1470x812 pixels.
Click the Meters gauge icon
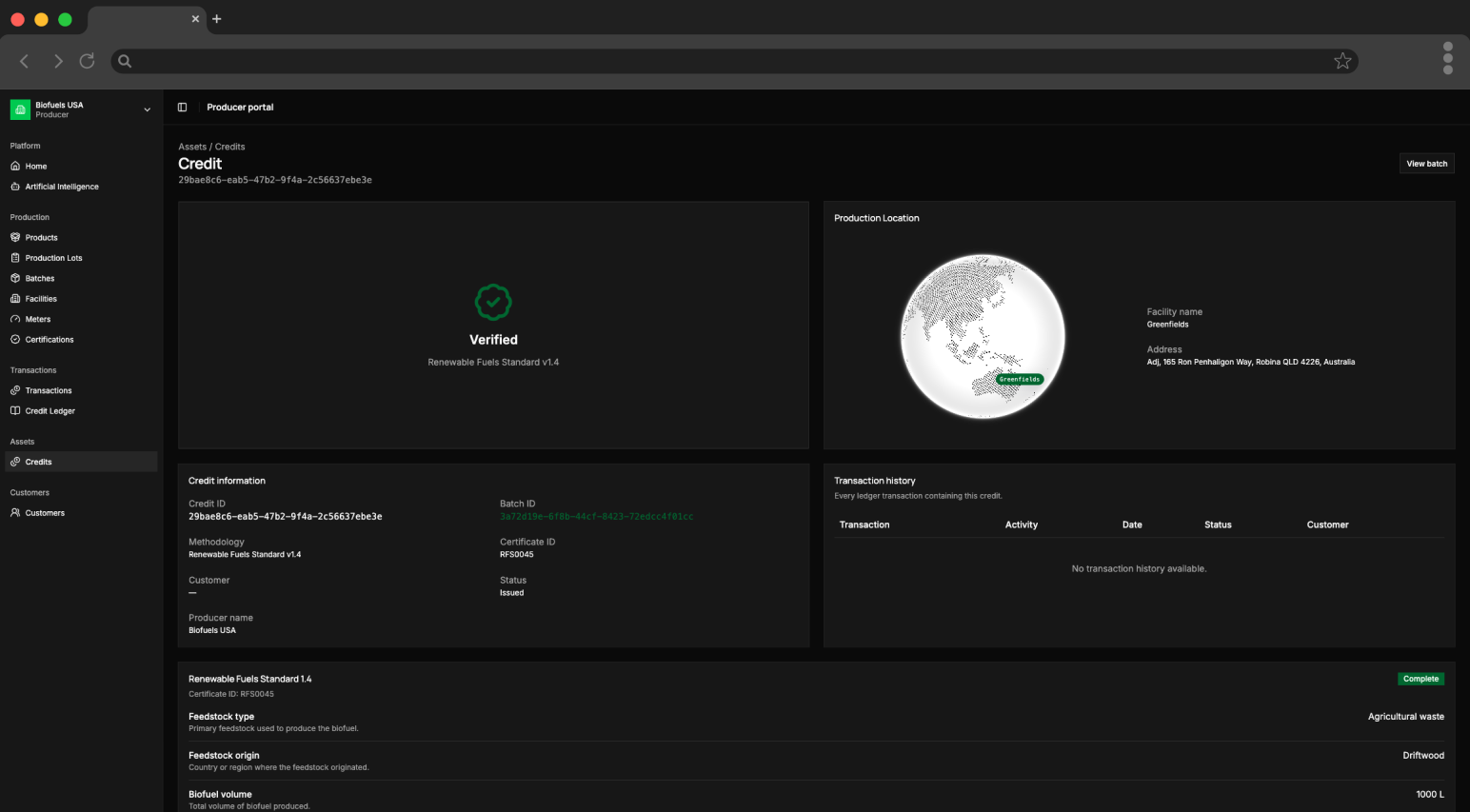[15, 319]
